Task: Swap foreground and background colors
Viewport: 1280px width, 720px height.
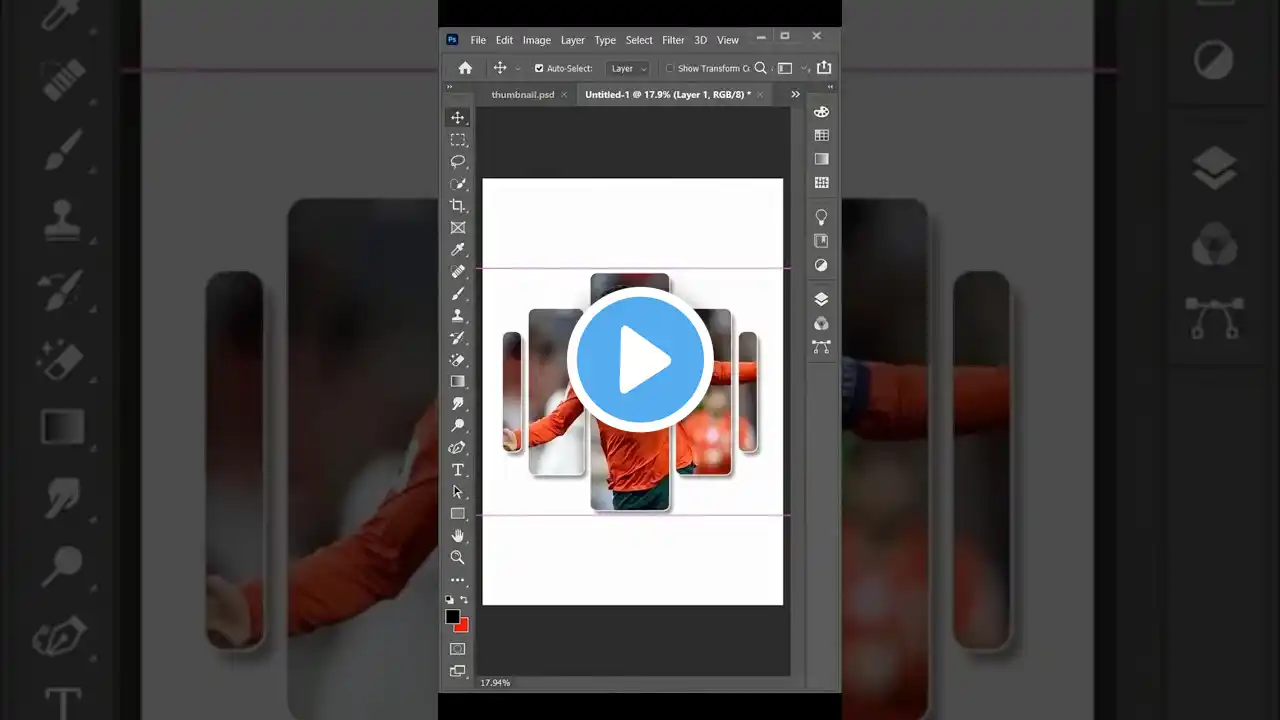Action: point(464,600)
